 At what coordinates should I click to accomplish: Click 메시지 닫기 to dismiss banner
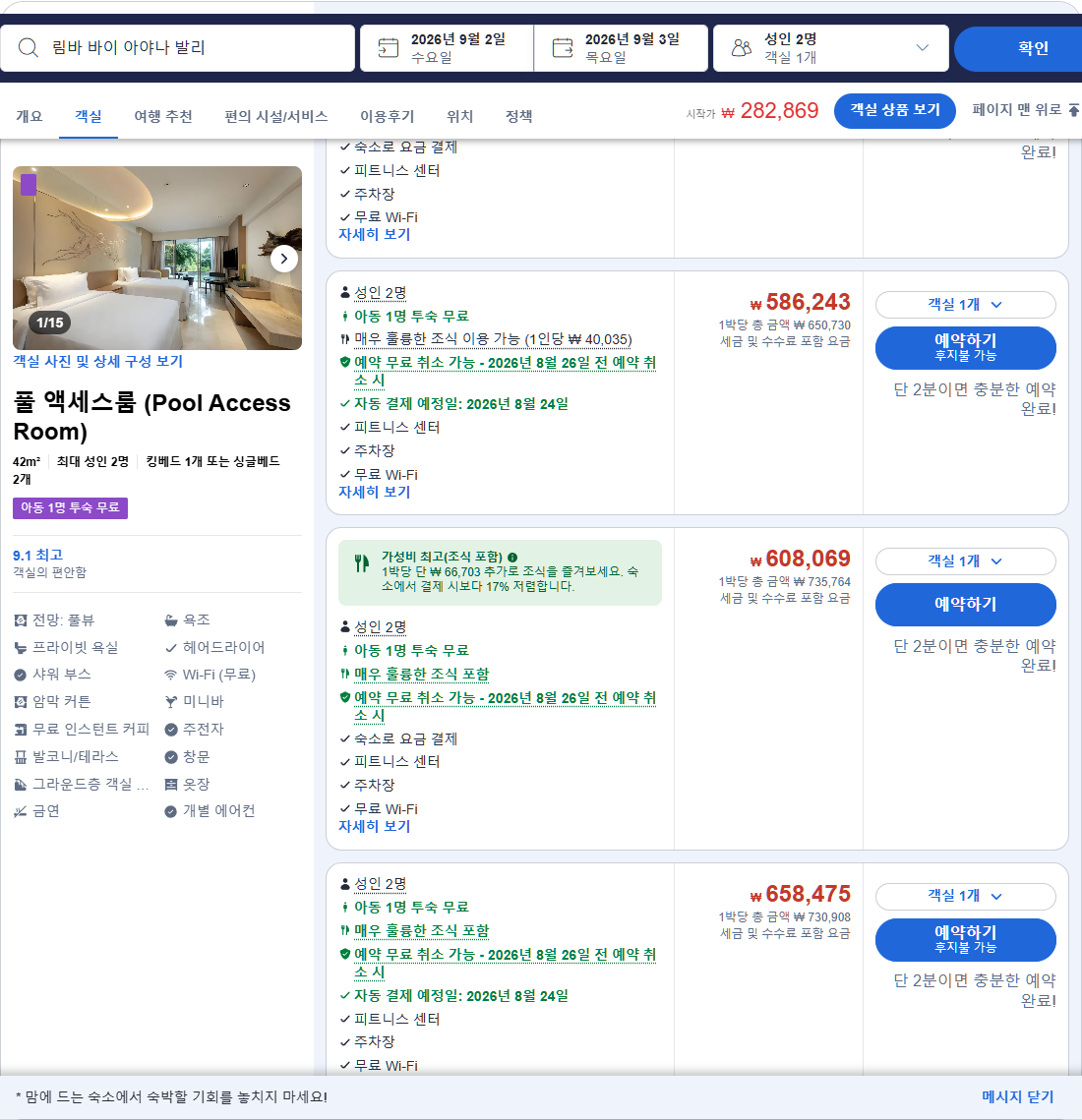(1018, 1096)
